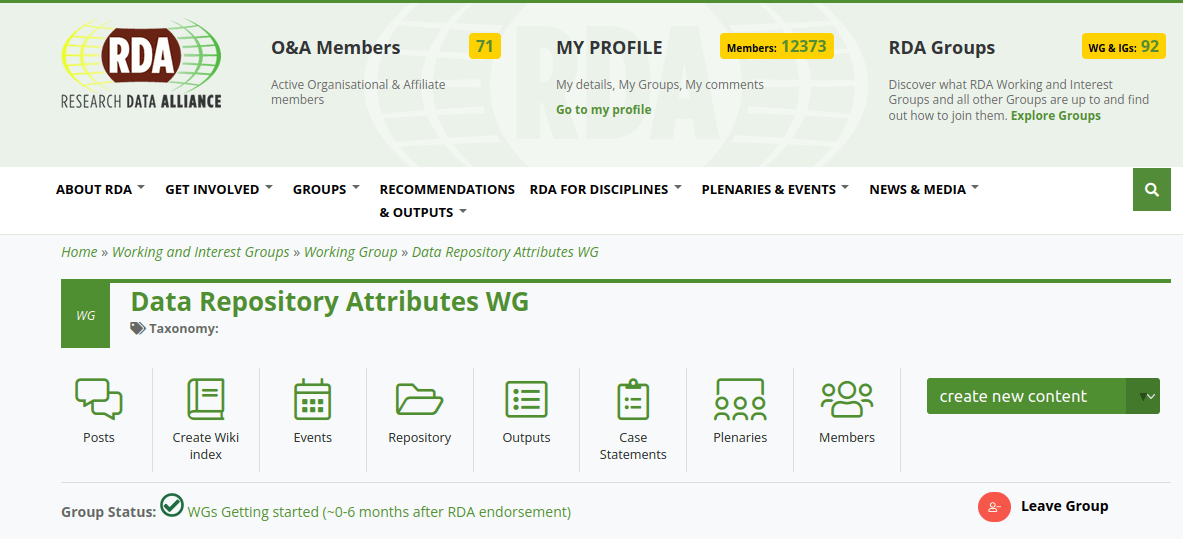Image resolution: width=1183 pixels, height=543 pixels.
Task: Click the Members: 12373 badge
Action: coord(777,47)
